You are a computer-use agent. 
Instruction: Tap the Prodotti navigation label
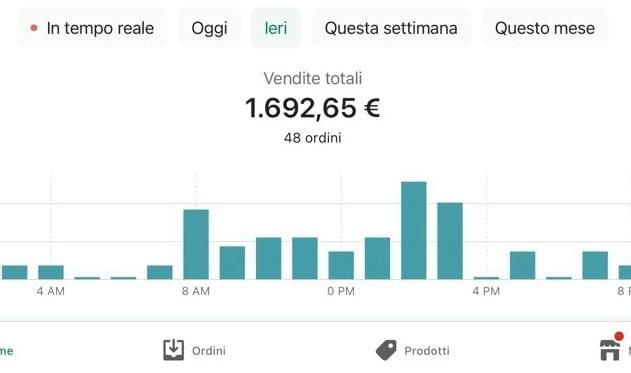(x=427, y=351)
